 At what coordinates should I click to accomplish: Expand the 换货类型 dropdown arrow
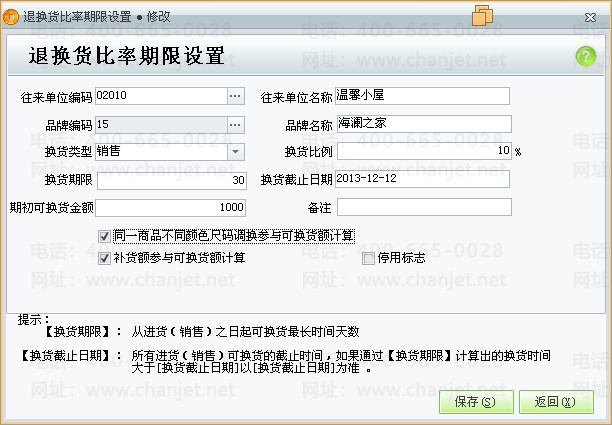[235, 152]
